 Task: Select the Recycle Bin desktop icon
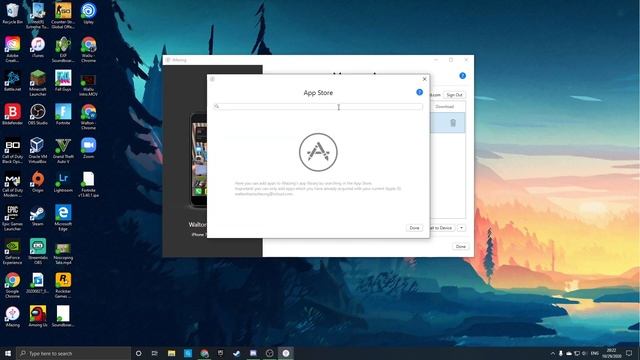[x=13, y=13]
